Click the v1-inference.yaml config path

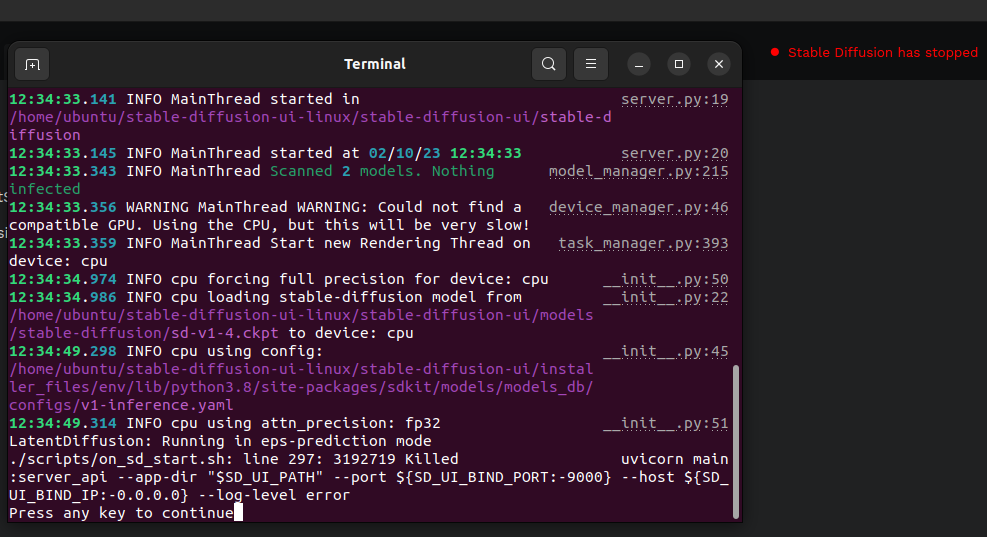pos(121,405)
